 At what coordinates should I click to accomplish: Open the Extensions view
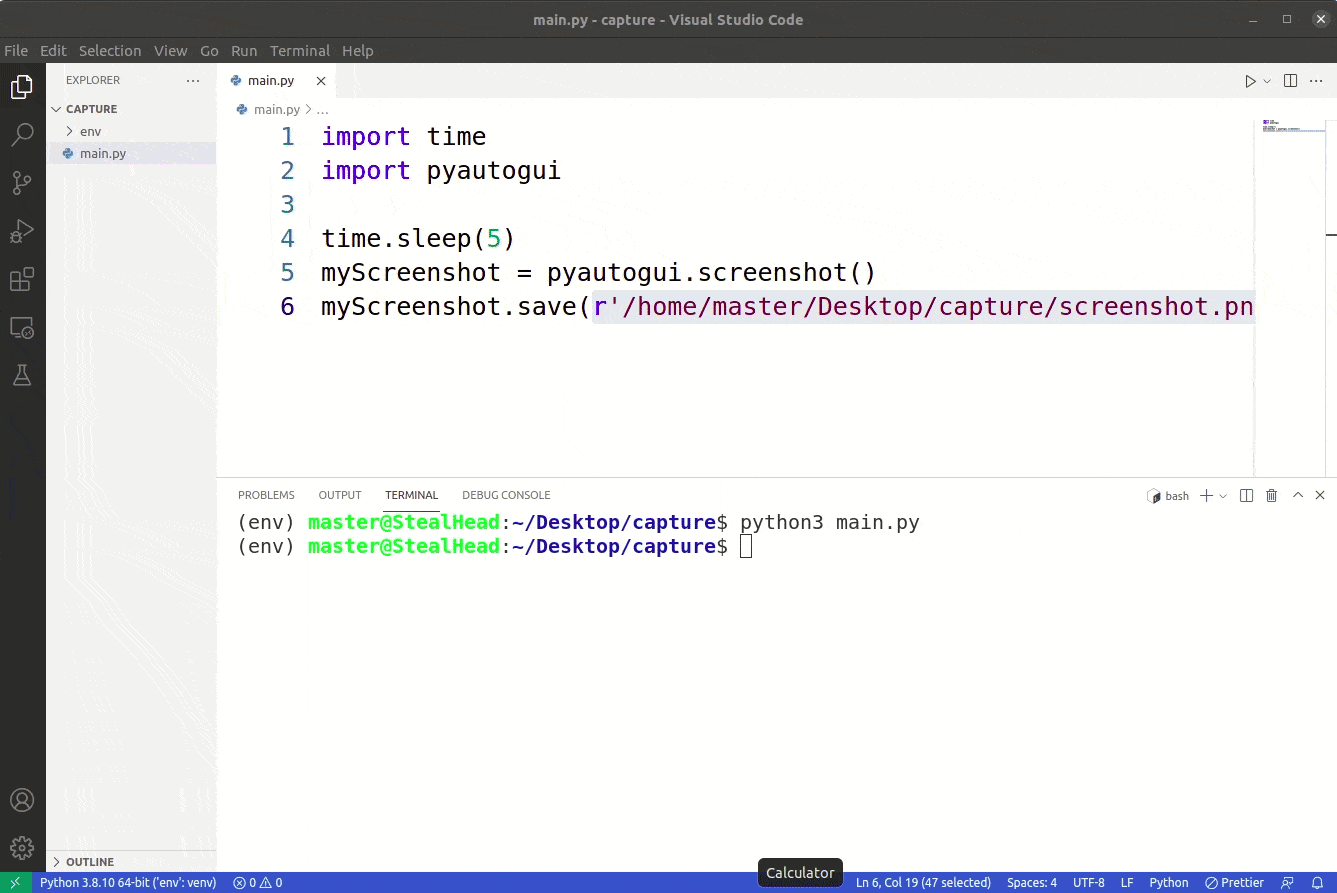(22, 280)
